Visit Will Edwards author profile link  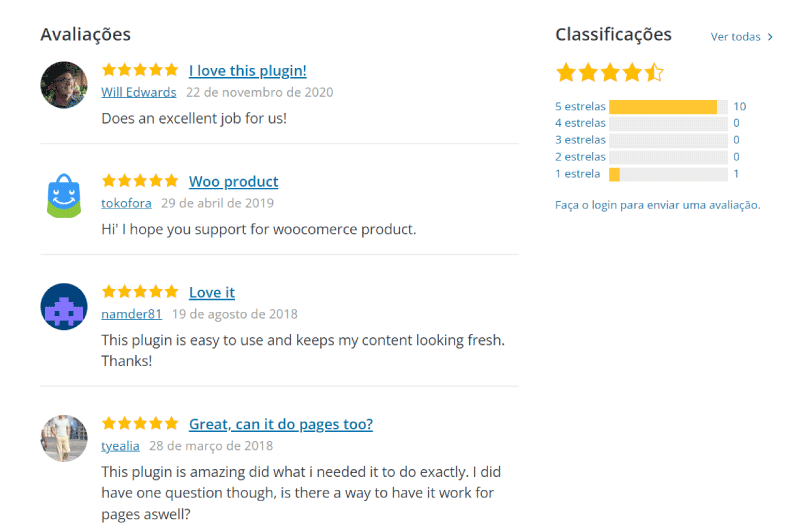(139, 92)
